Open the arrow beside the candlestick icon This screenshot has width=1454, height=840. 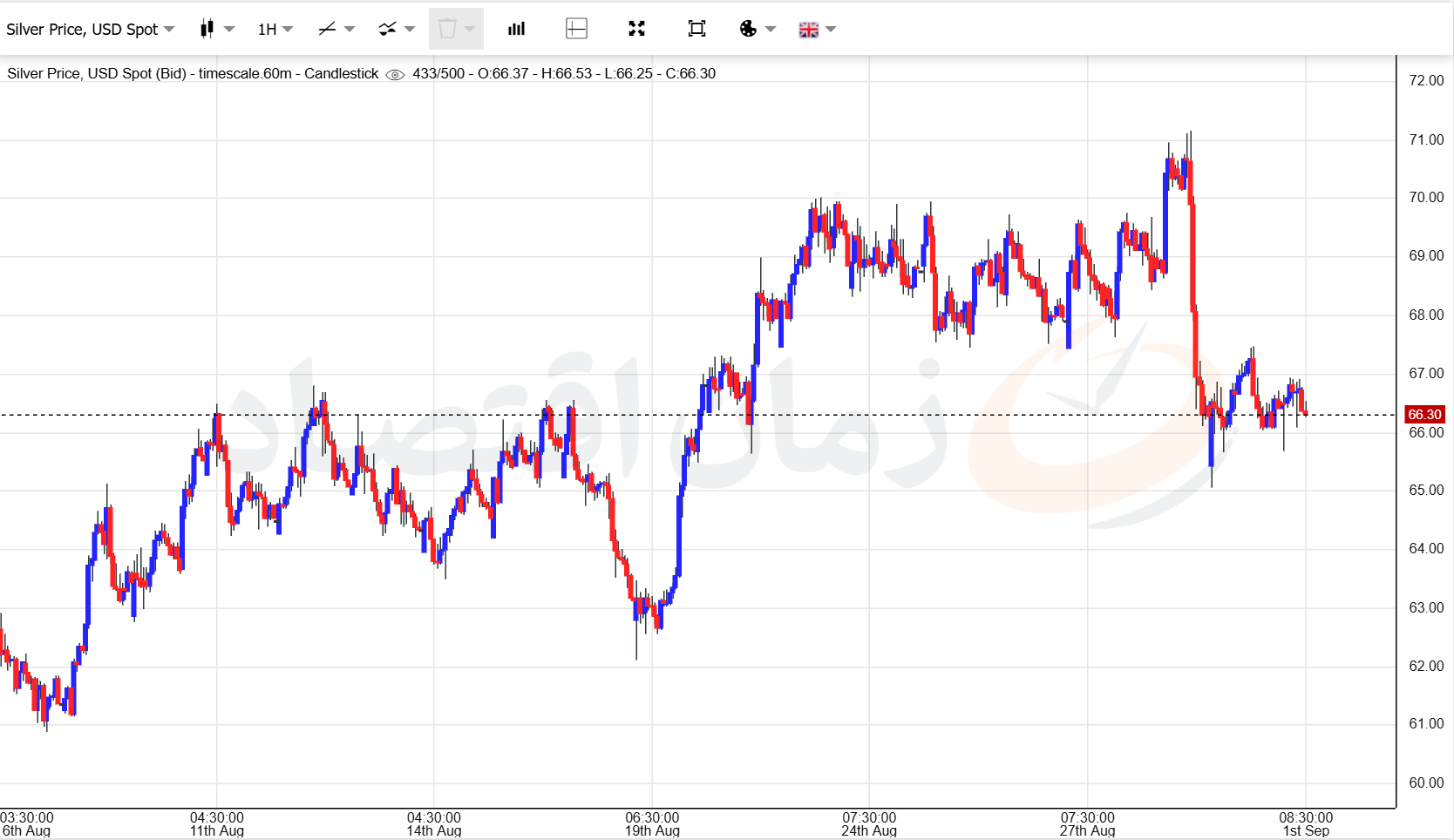[x=229, y=30]
